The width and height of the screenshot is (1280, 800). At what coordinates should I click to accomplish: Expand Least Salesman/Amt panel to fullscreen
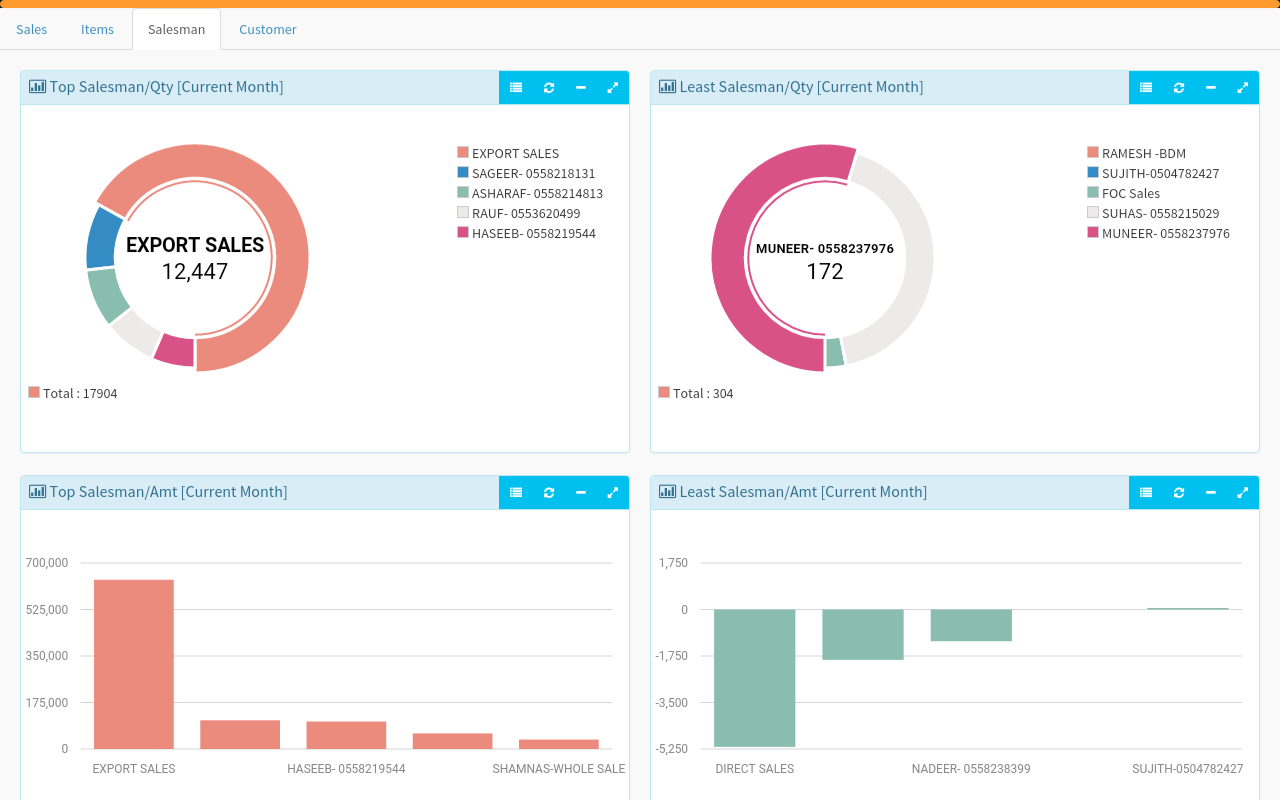coord(1243,493)
